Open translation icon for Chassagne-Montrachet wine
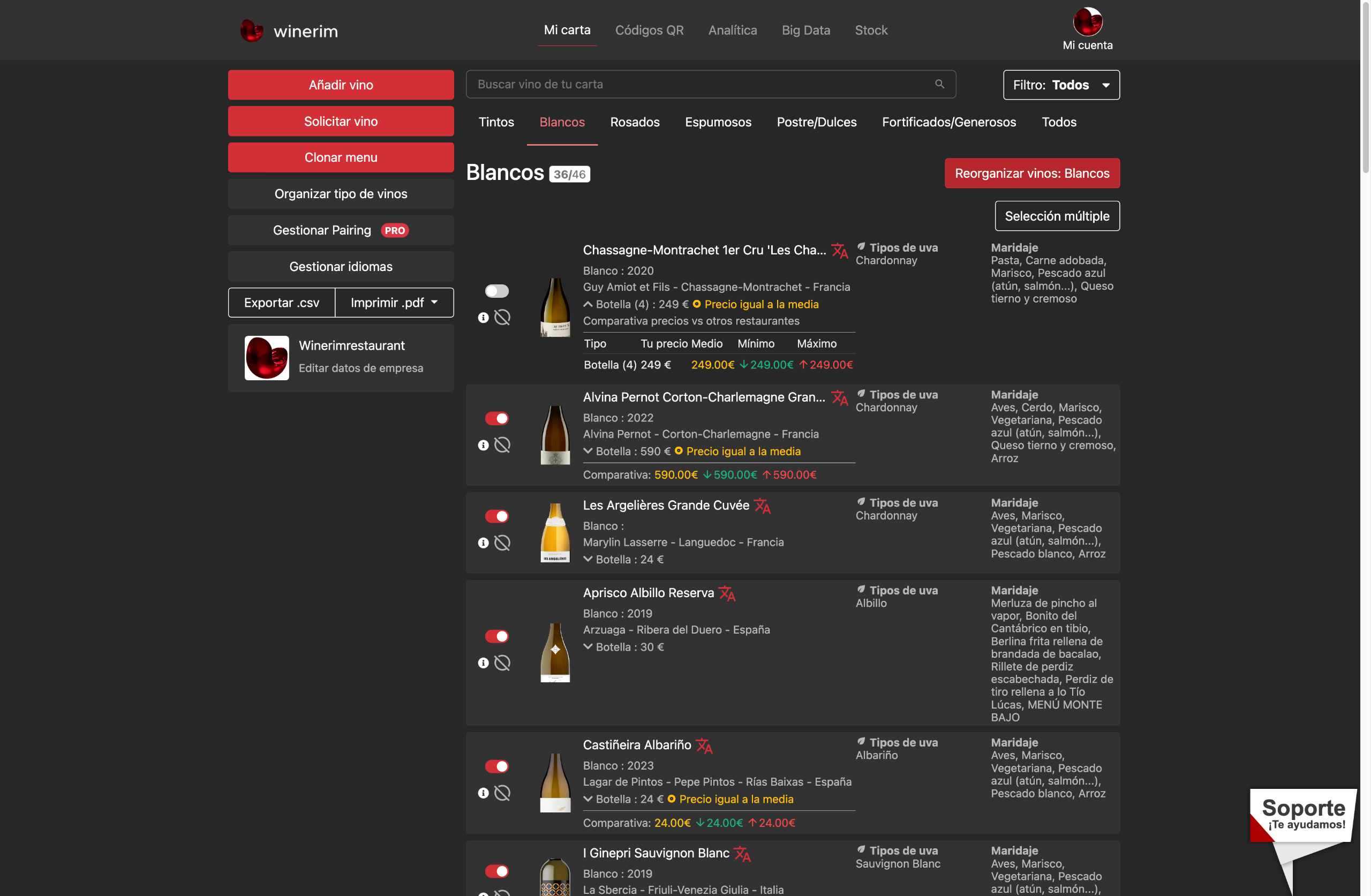The width and height of the screenshot is (1371, 896). (x=839, y=251)
